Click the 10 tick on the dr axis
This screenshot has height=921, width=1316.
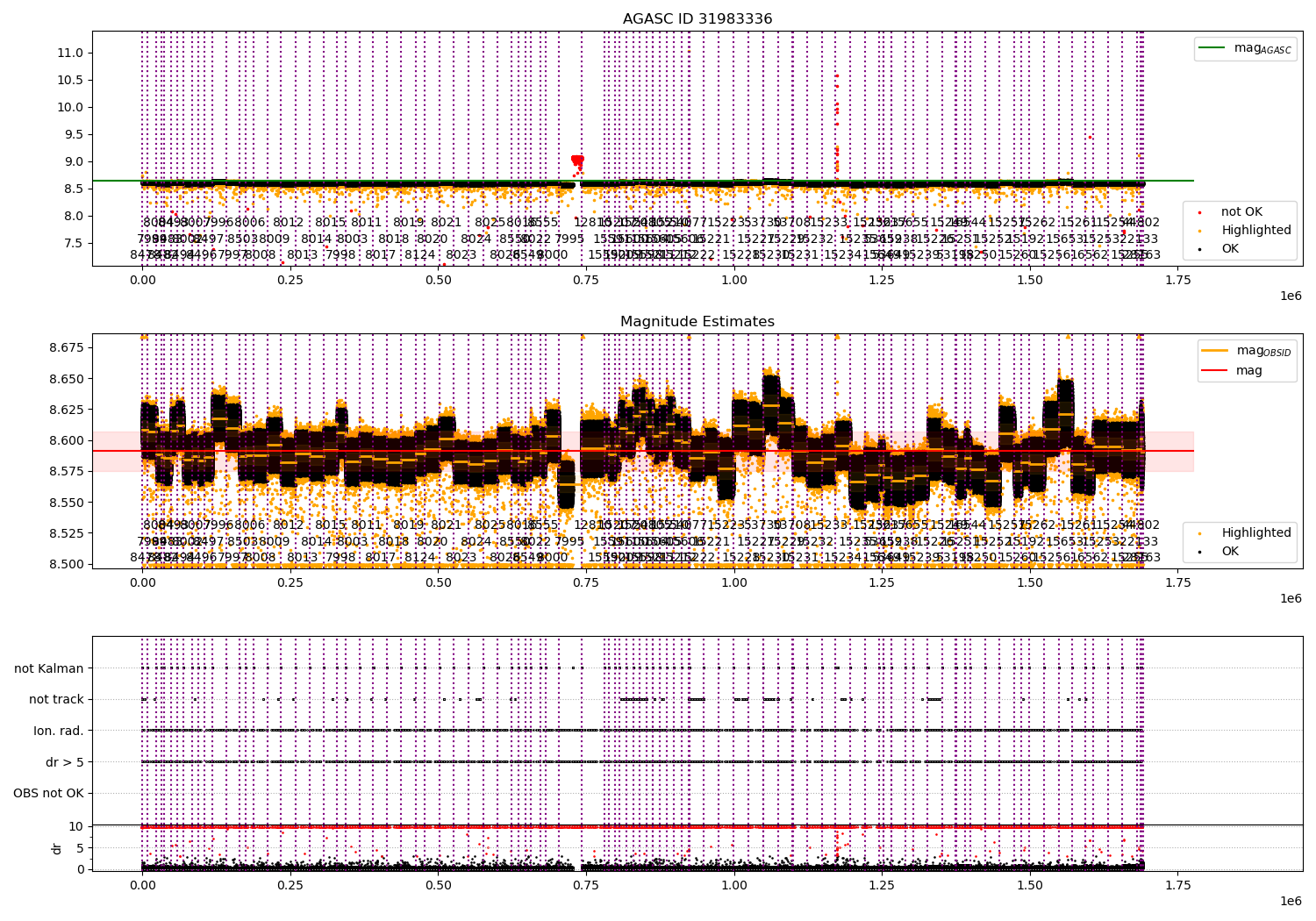tap(75, 826)
